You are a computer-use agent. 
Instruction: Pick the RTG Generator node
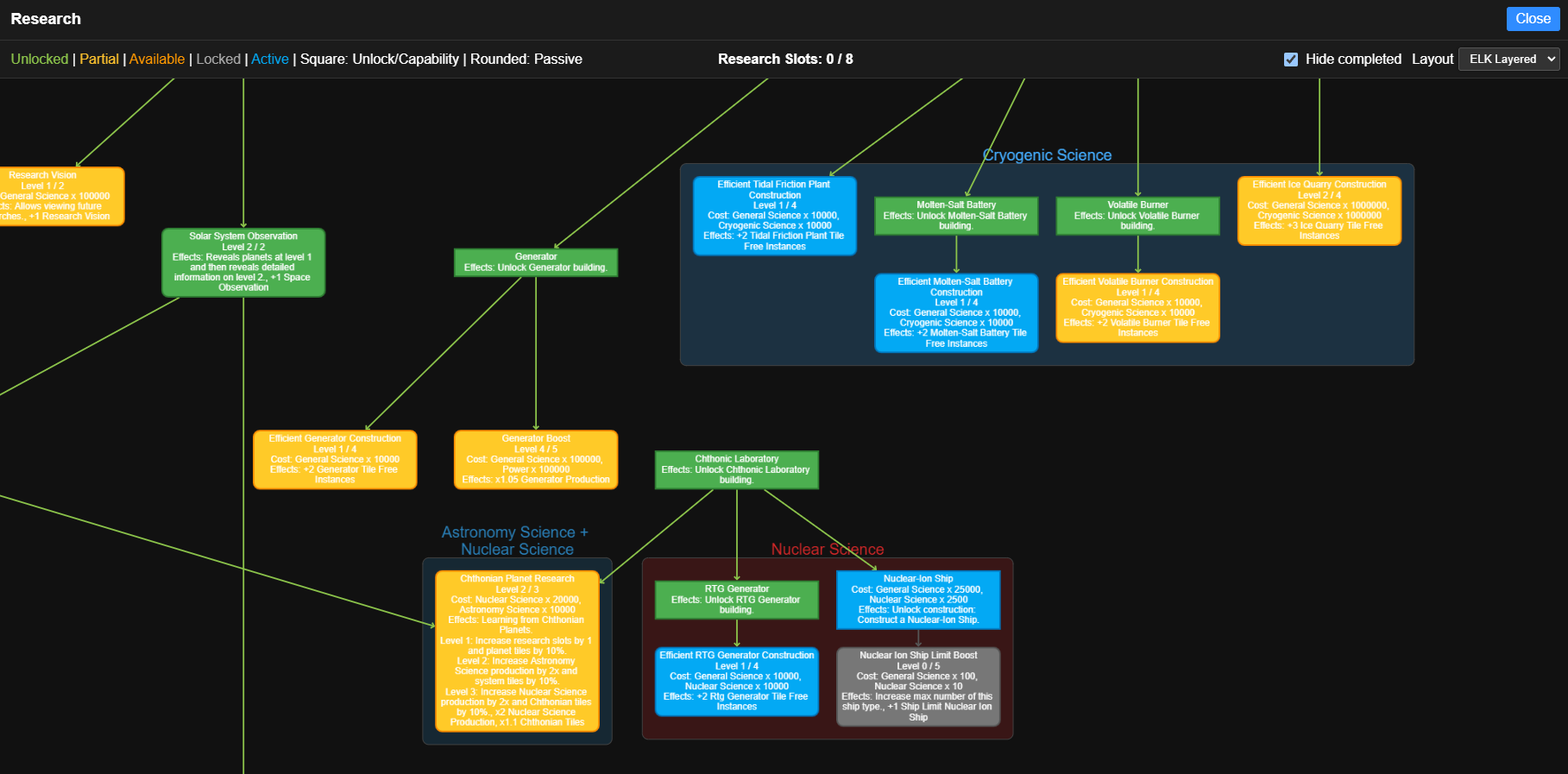point(737,600)
